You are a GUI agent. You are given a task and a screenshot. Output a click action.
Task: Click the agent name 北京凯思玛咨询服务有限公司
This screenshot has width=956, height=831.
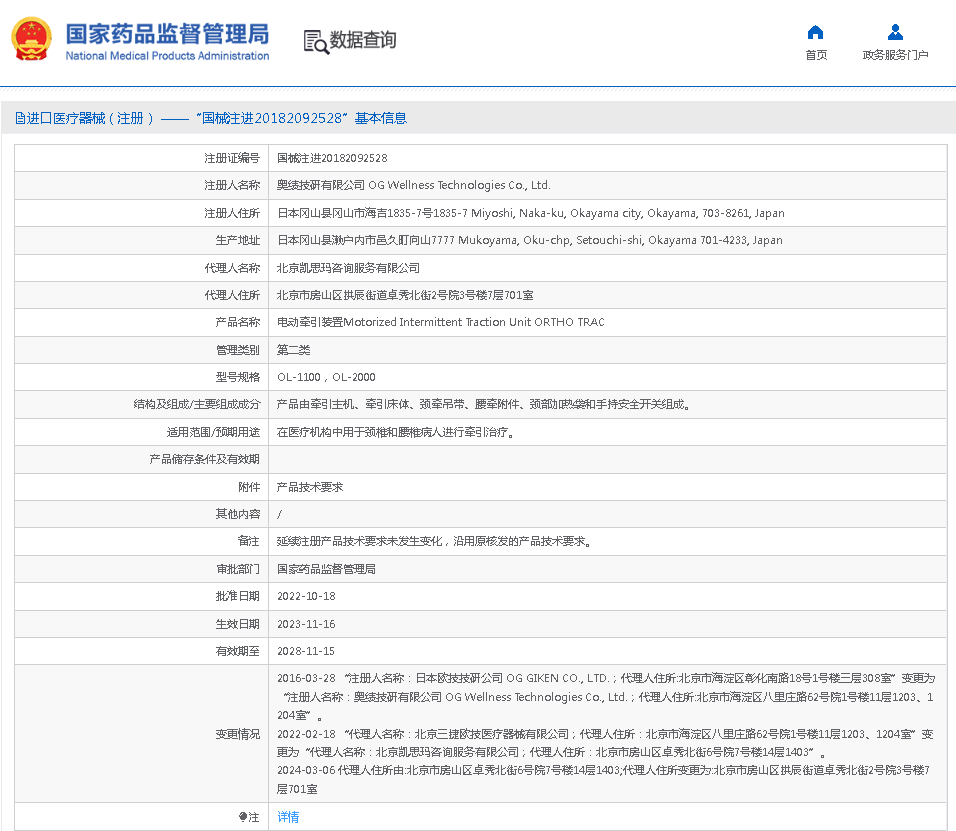[x=348, y=268]
